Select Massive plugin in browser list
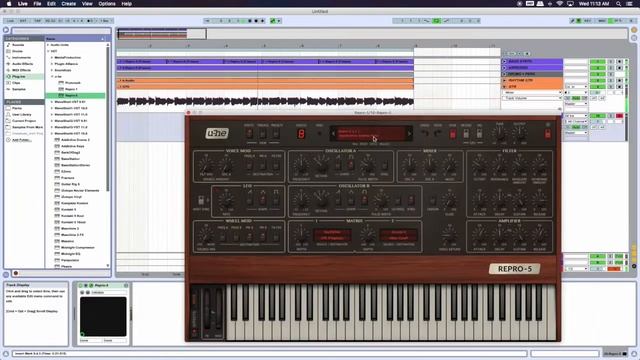This screenshot has height=360, width=640. (x=67, y=241)
